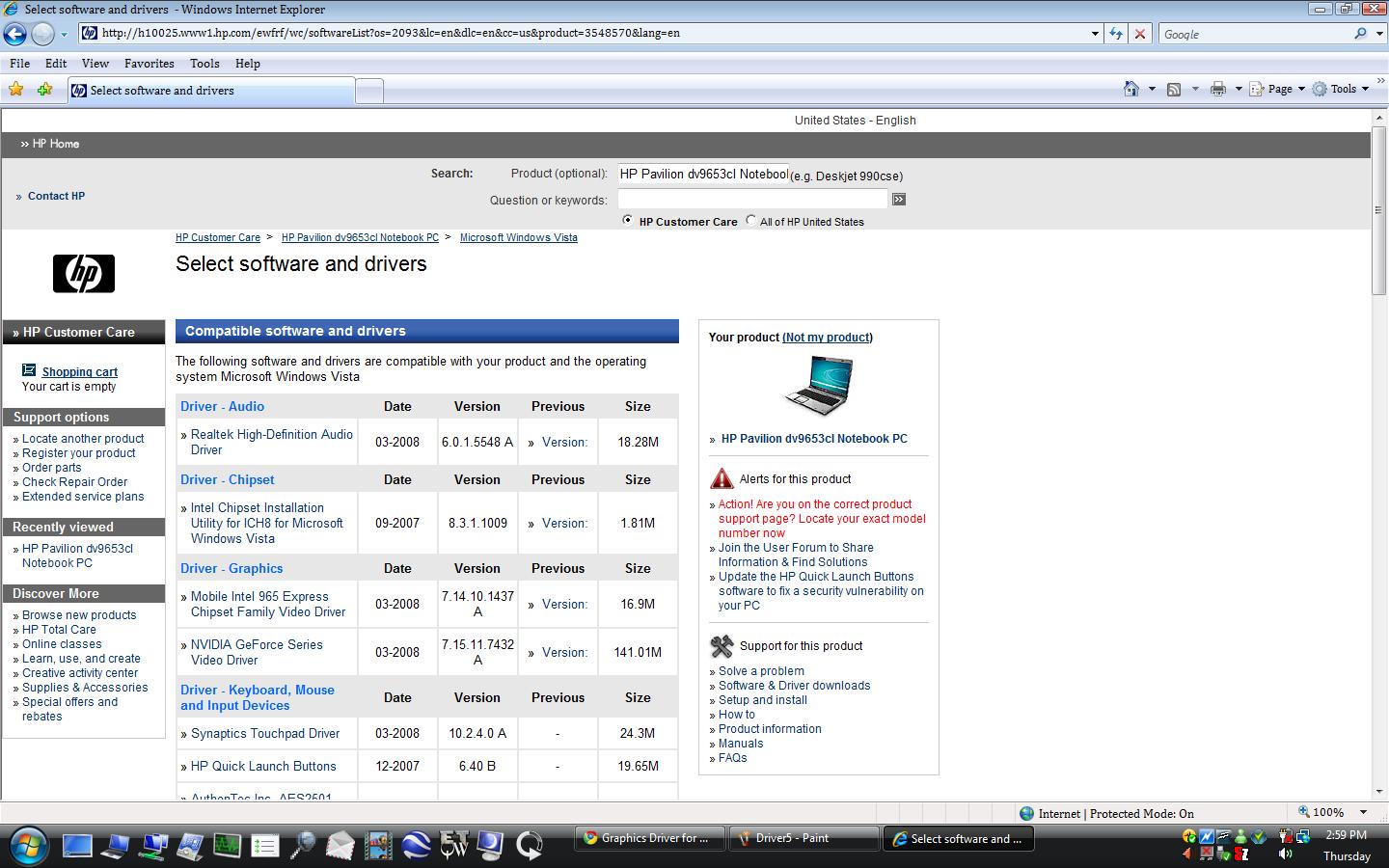The height and width of the screenshot is (868, 1389).
Task: Open Software & Driver downloads link
Action: 794,686
